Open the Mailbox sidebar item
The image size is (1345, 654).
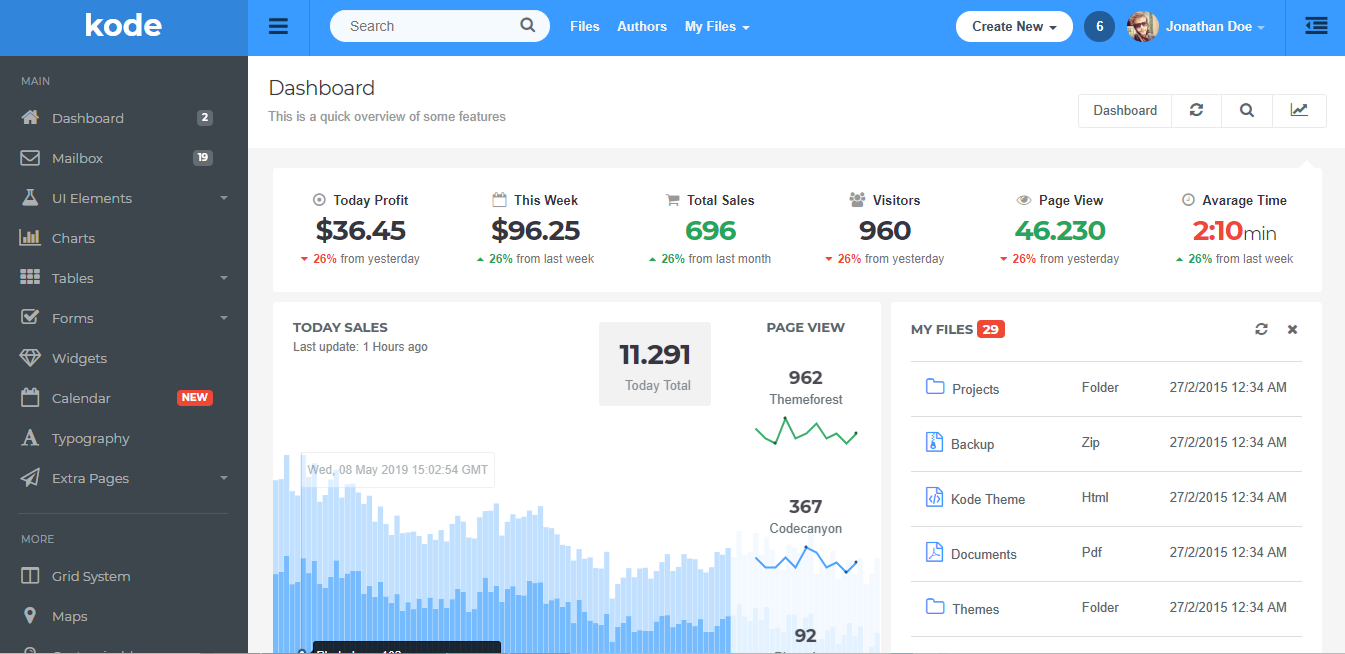click(x=78, y=158)
